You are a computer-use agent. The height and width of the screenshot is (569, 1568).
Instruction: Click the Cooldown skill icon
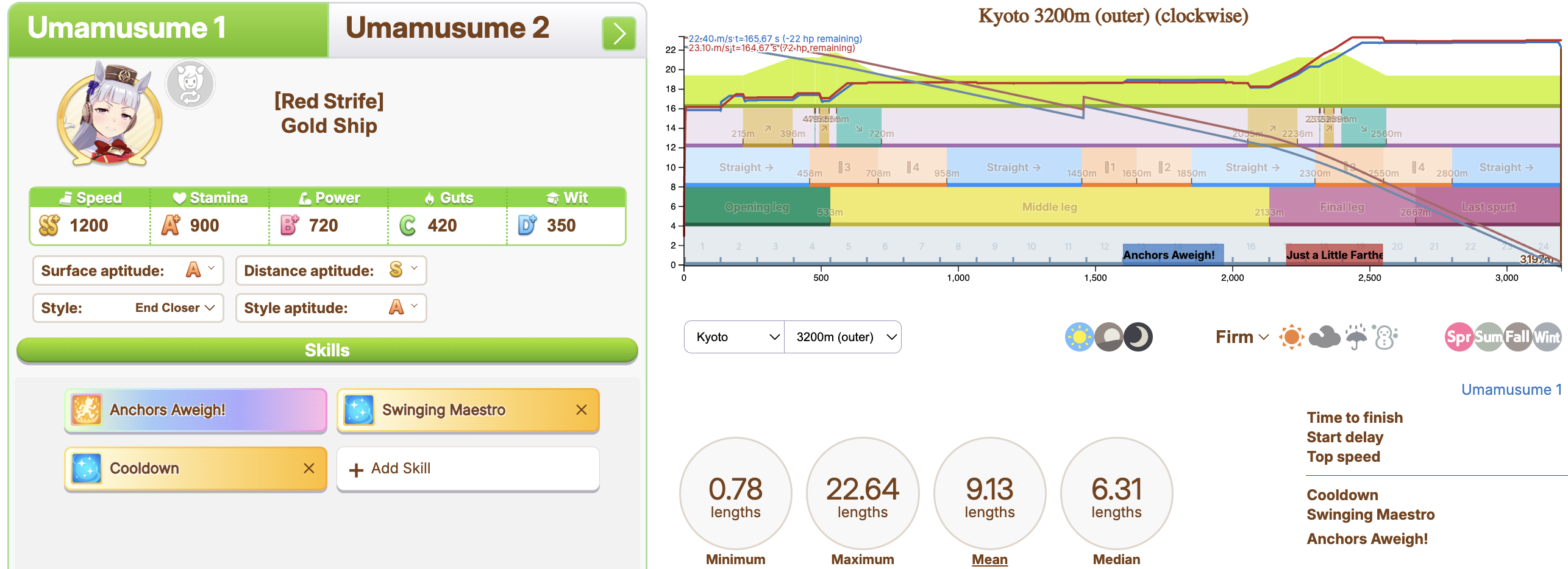pyautogui.click(x=87, y=468)
